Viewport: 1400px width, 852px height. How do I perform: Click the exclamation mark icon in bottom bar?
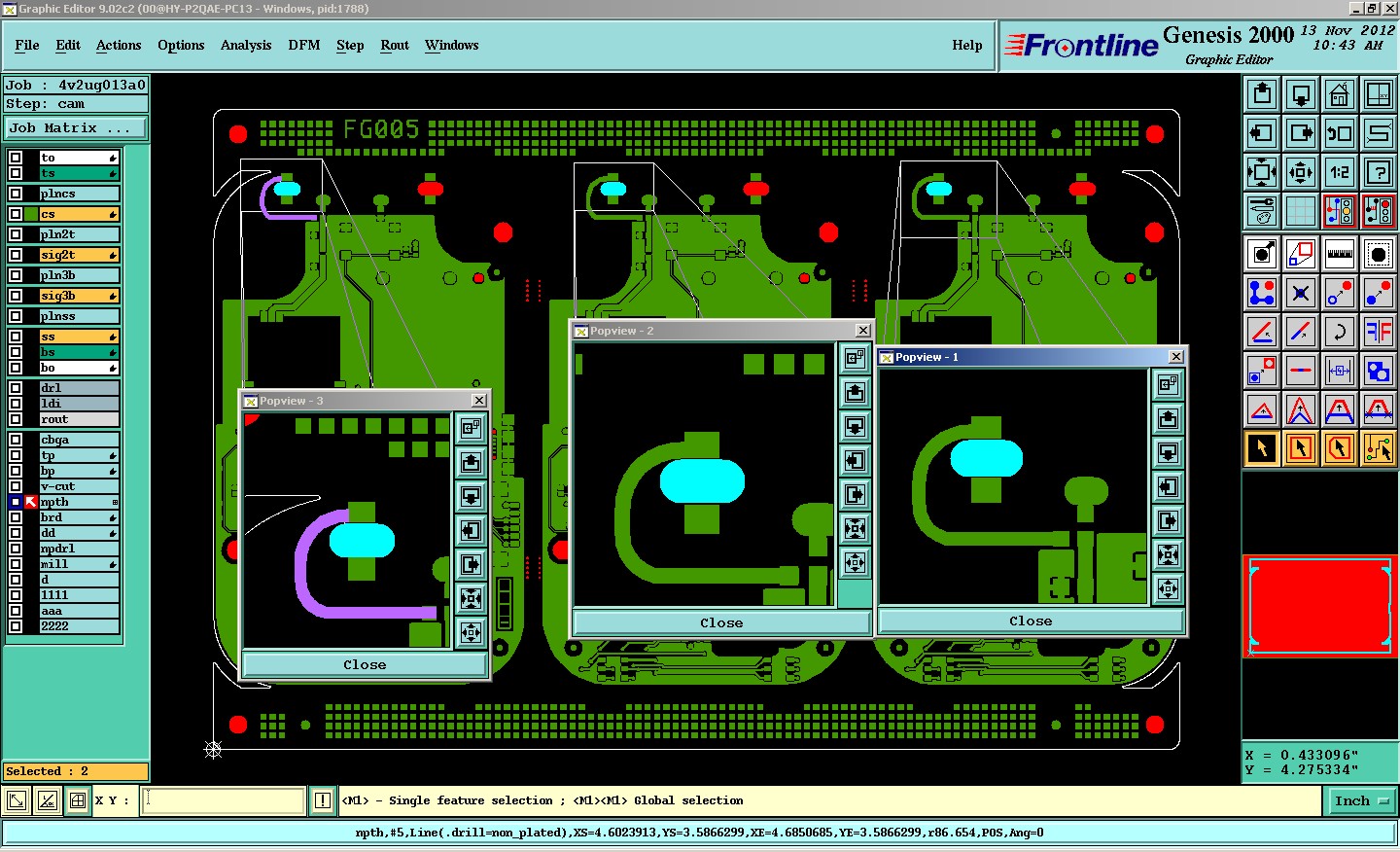323,800
